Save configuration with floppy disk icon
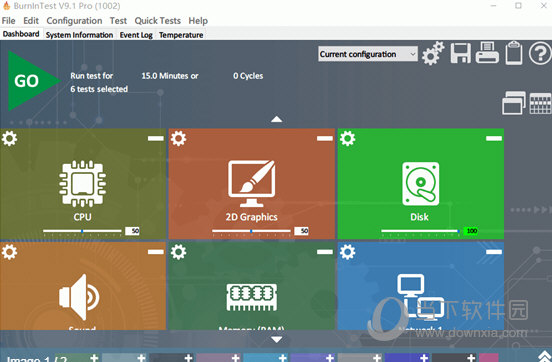 point(460,53)
